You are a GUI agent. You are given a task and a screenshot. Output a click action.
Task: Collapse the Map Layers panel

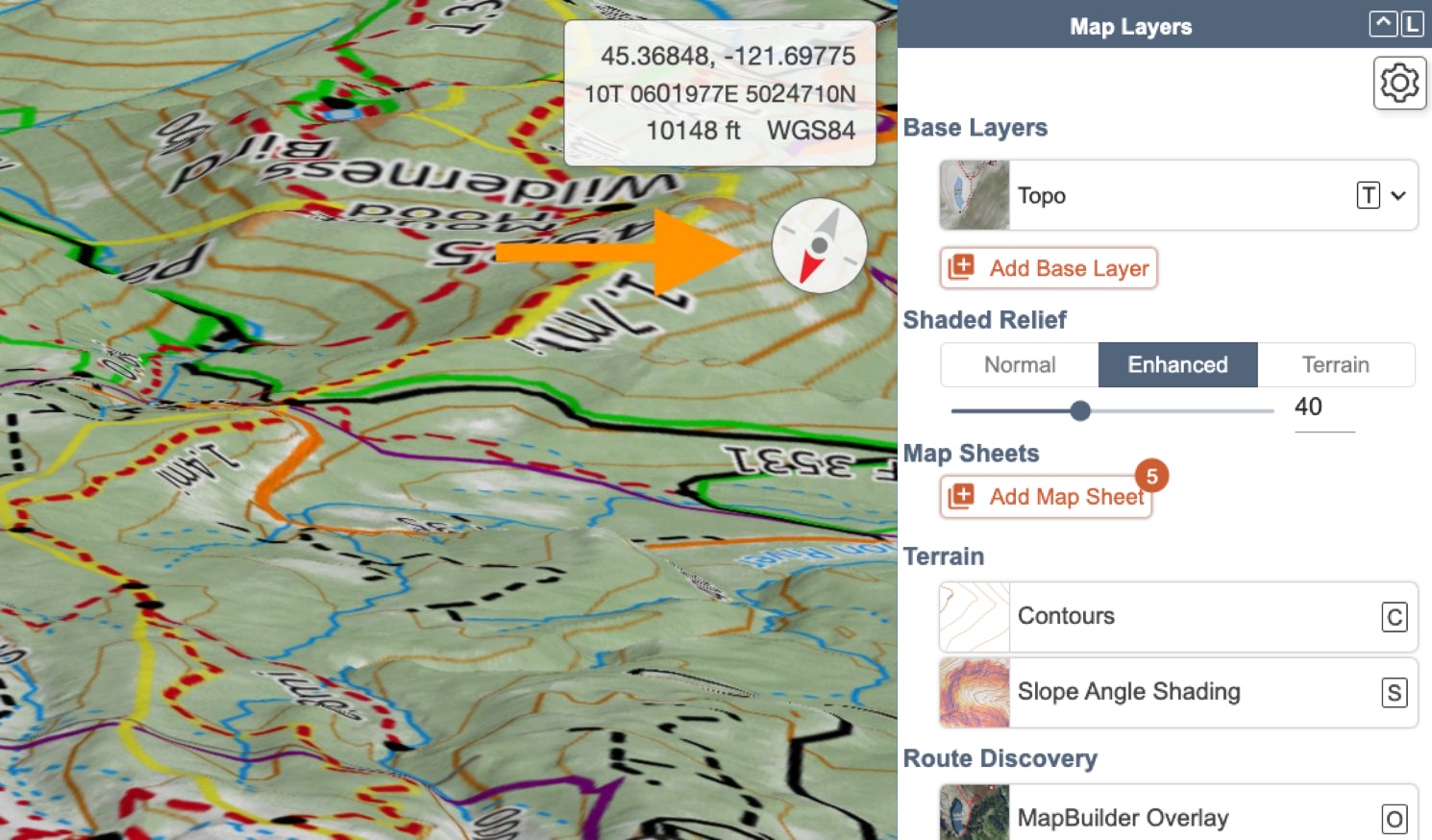(1384, 25)
